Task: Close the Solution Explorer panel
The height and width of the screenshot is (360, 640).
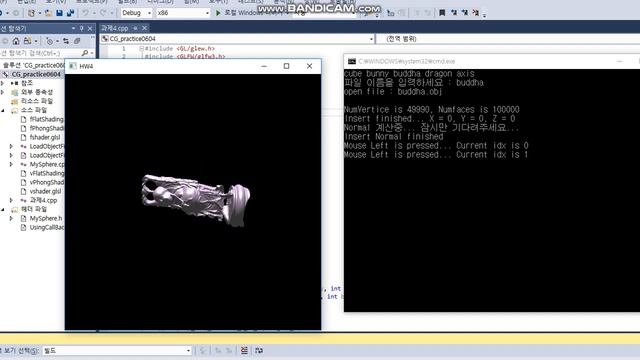Action: click(x=90, y=28)
